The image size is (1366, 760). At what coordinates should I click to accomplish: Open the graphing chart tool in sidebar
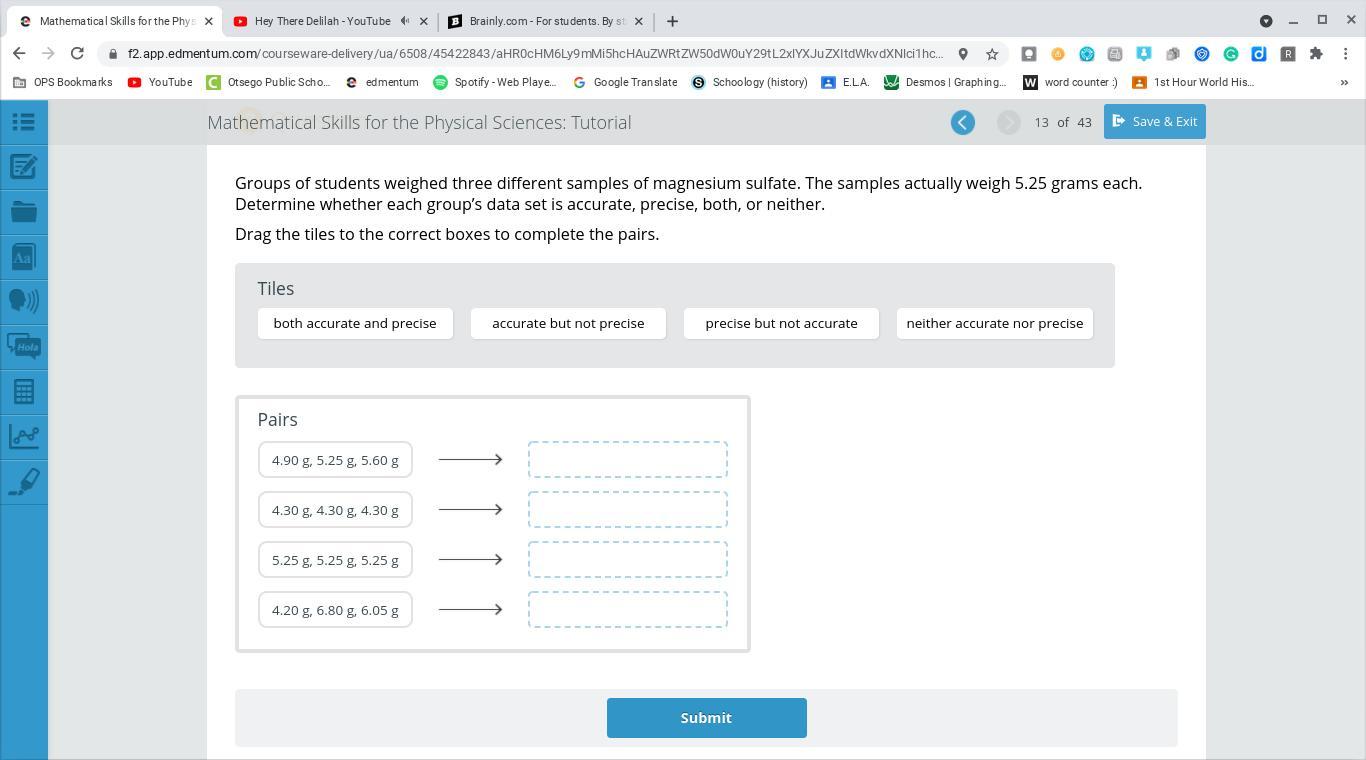pyautogui.click(x=24, y=437)
